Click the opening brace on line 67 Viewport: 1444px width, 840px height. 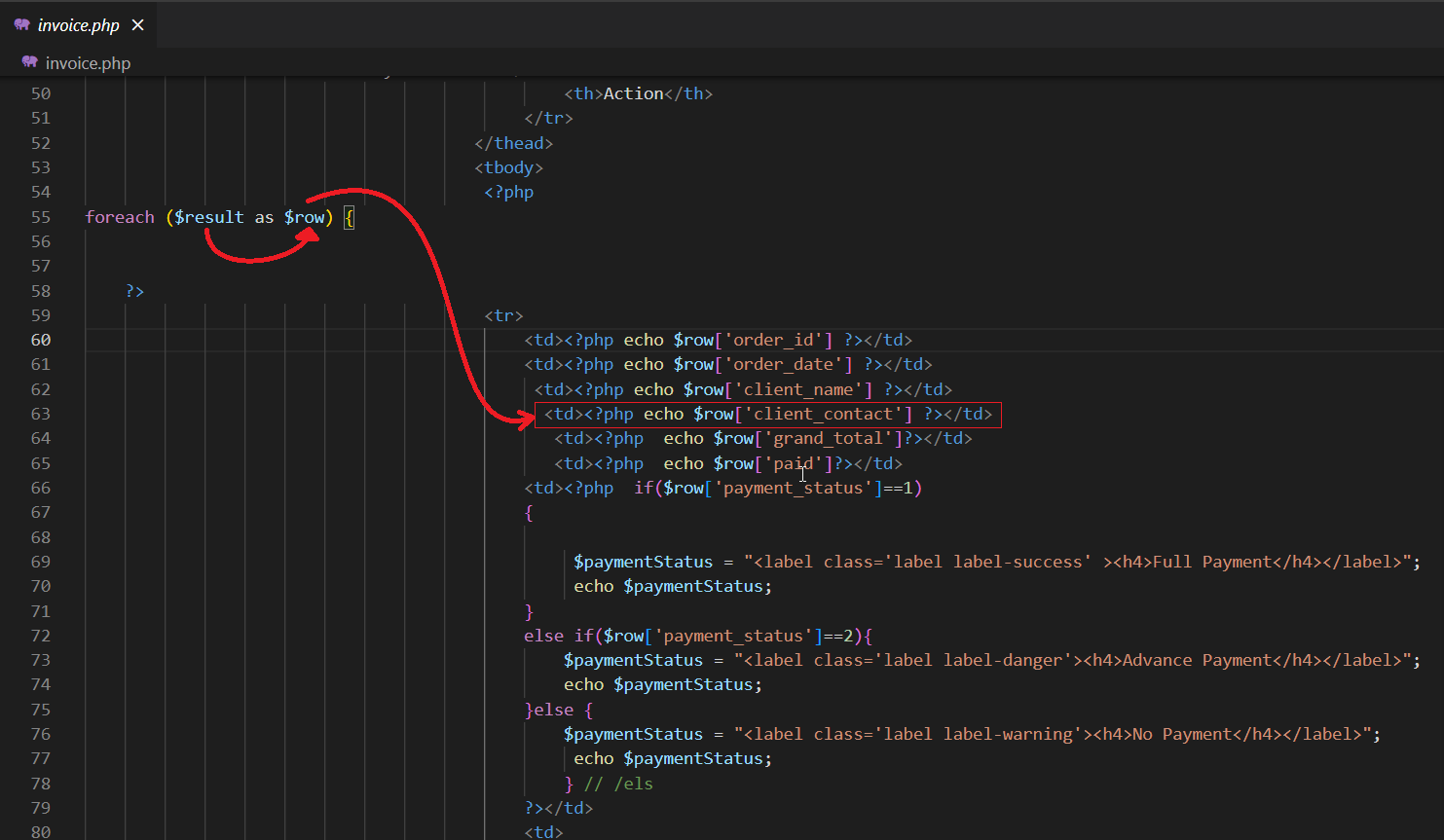(x=529, y=513)
